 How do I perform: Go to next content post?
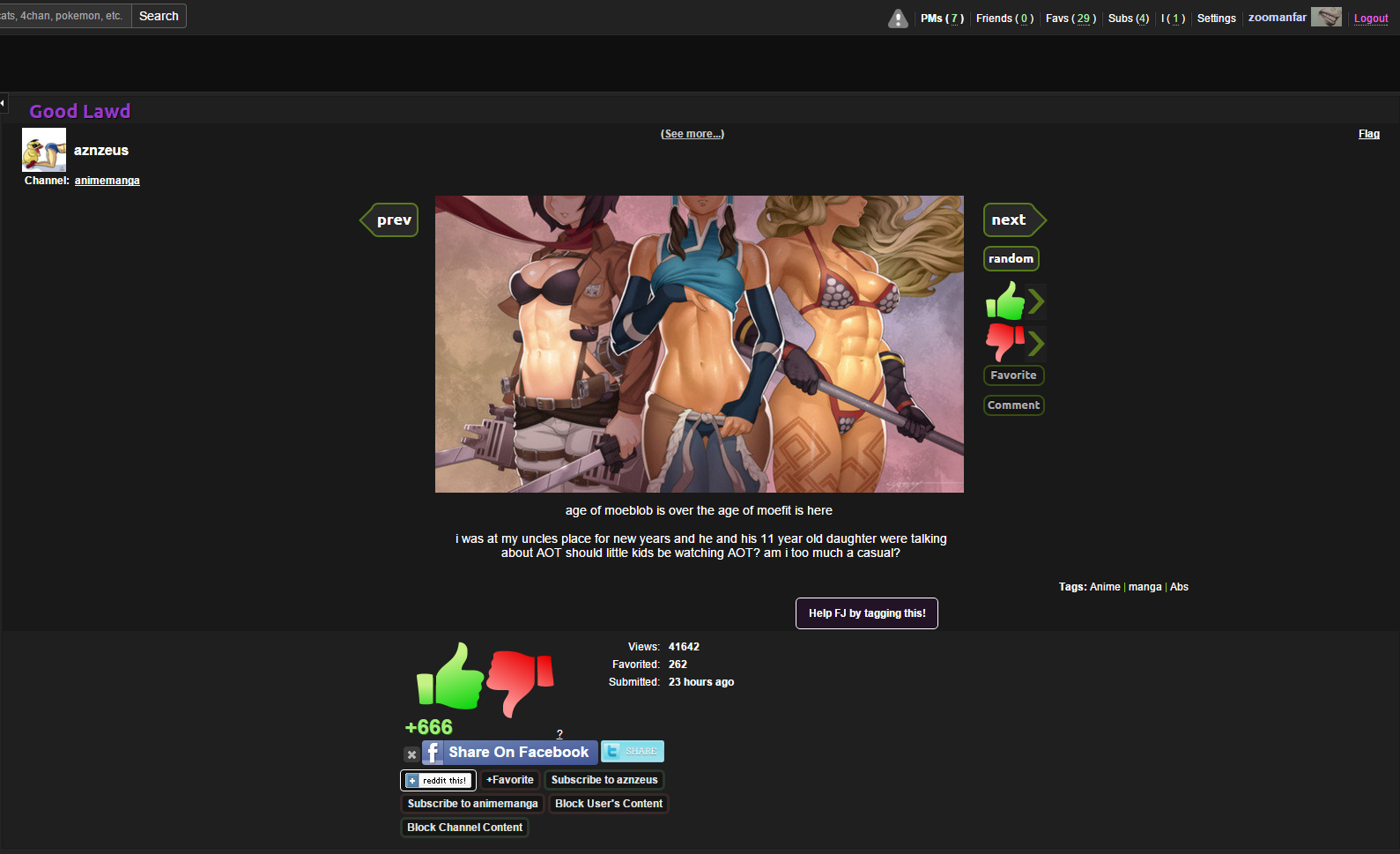[1011, 220]
